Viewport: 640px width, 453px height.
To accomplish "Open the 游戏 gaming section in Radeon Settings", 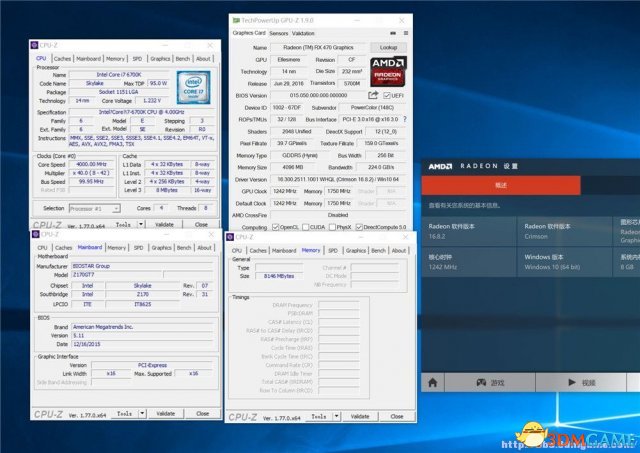I will [x=490, y=382].
